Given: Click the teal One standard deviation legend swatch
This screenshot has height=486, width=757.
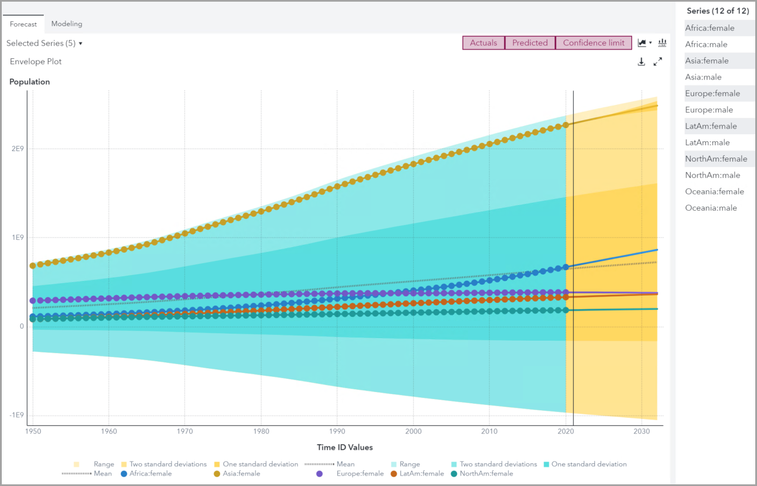Looking at the screenshot, I should [x=547, y=464].
